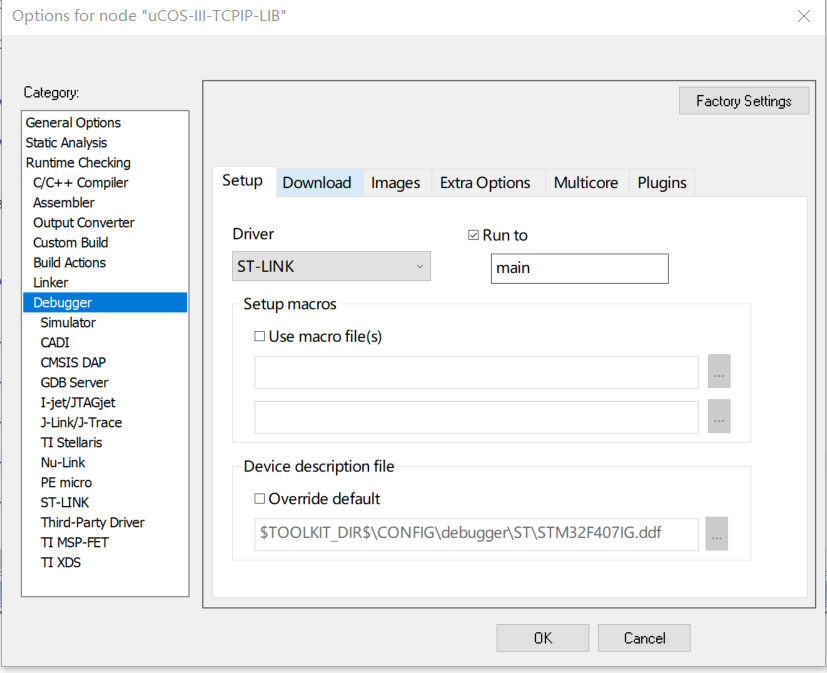Viewport: 827px width, 673px height.
Task: Browse for a device description file
Action: pyautogui.click(x=716, y=534)
